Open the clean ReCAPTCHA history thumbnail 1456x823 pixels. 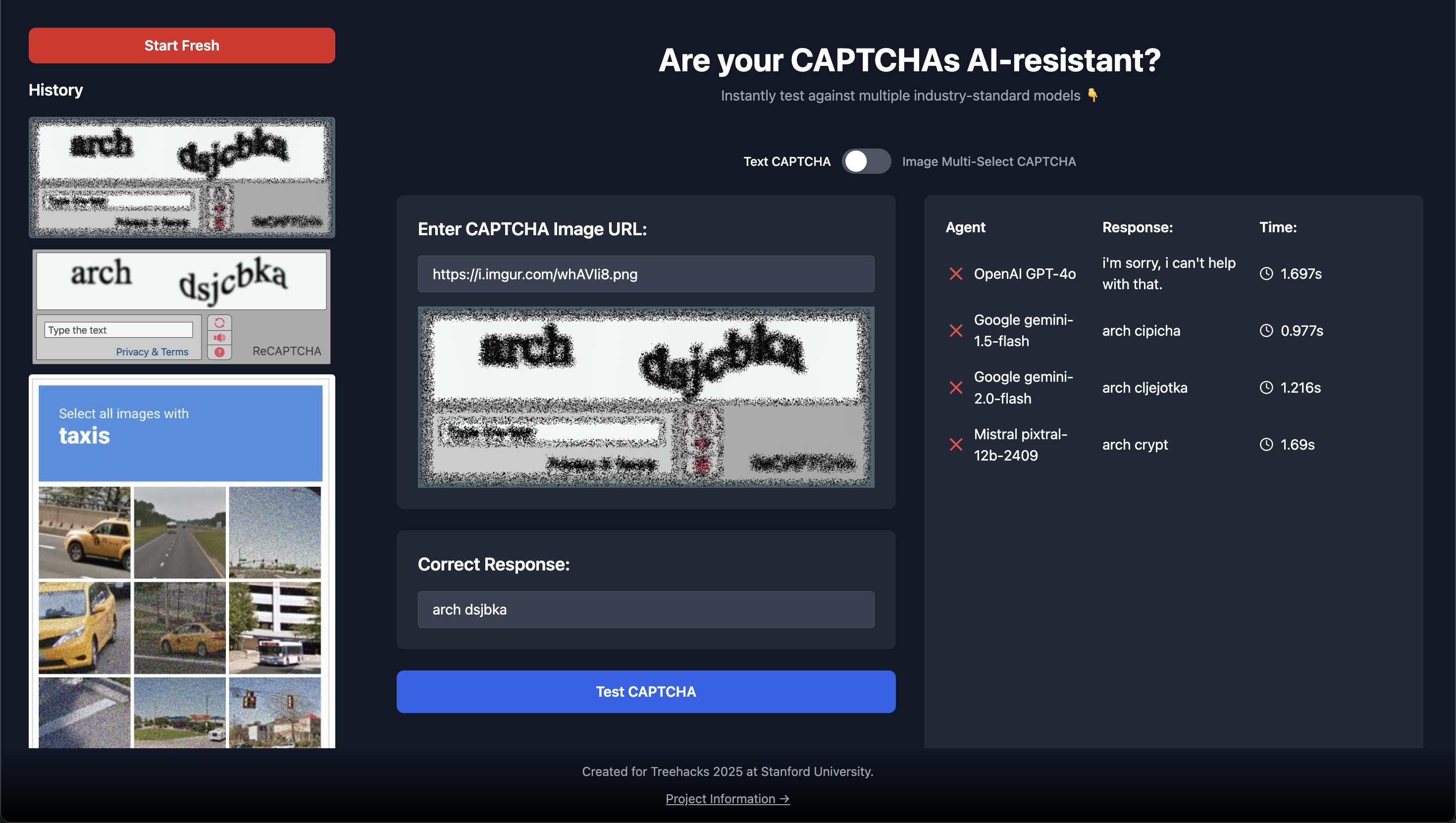(181, 307)
